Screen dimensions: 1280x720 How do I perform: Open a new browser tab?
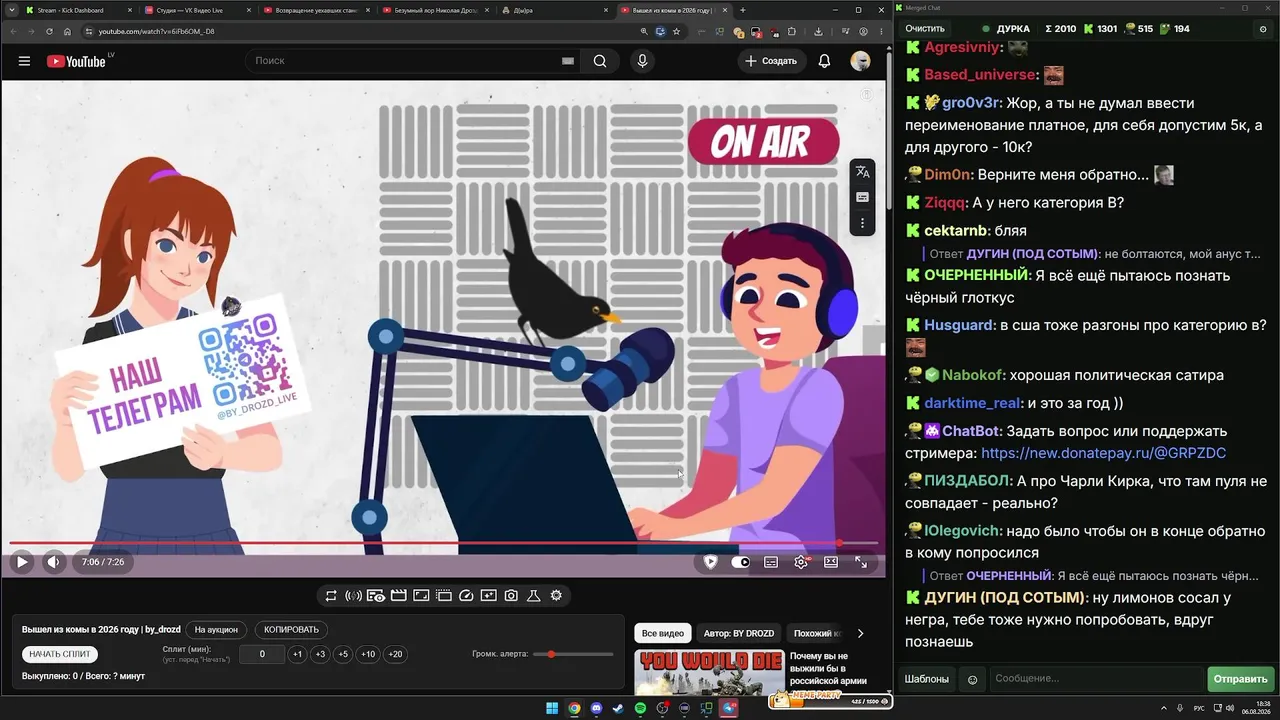[744, 10]
